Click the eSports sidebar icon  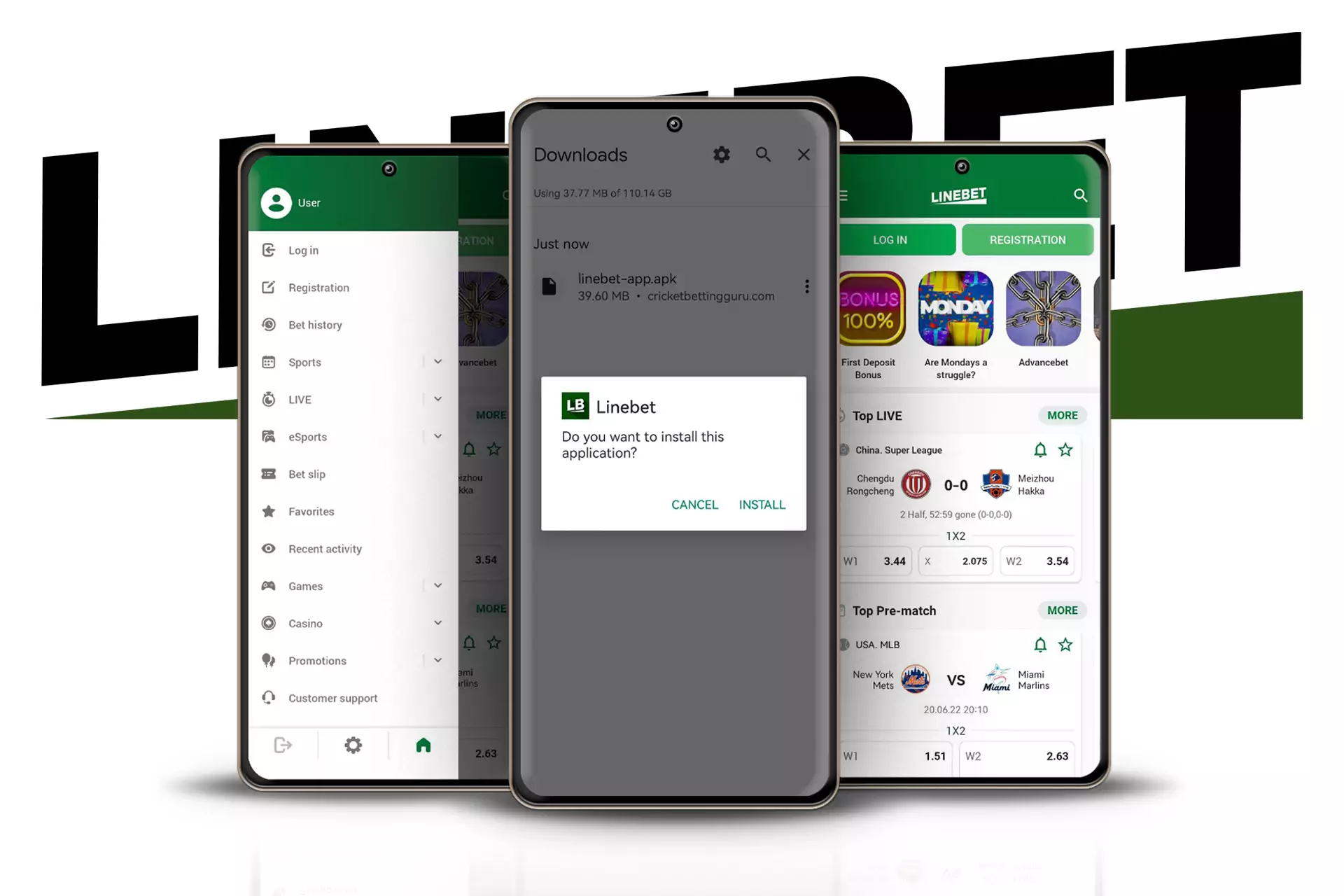(x=271, y=436)
